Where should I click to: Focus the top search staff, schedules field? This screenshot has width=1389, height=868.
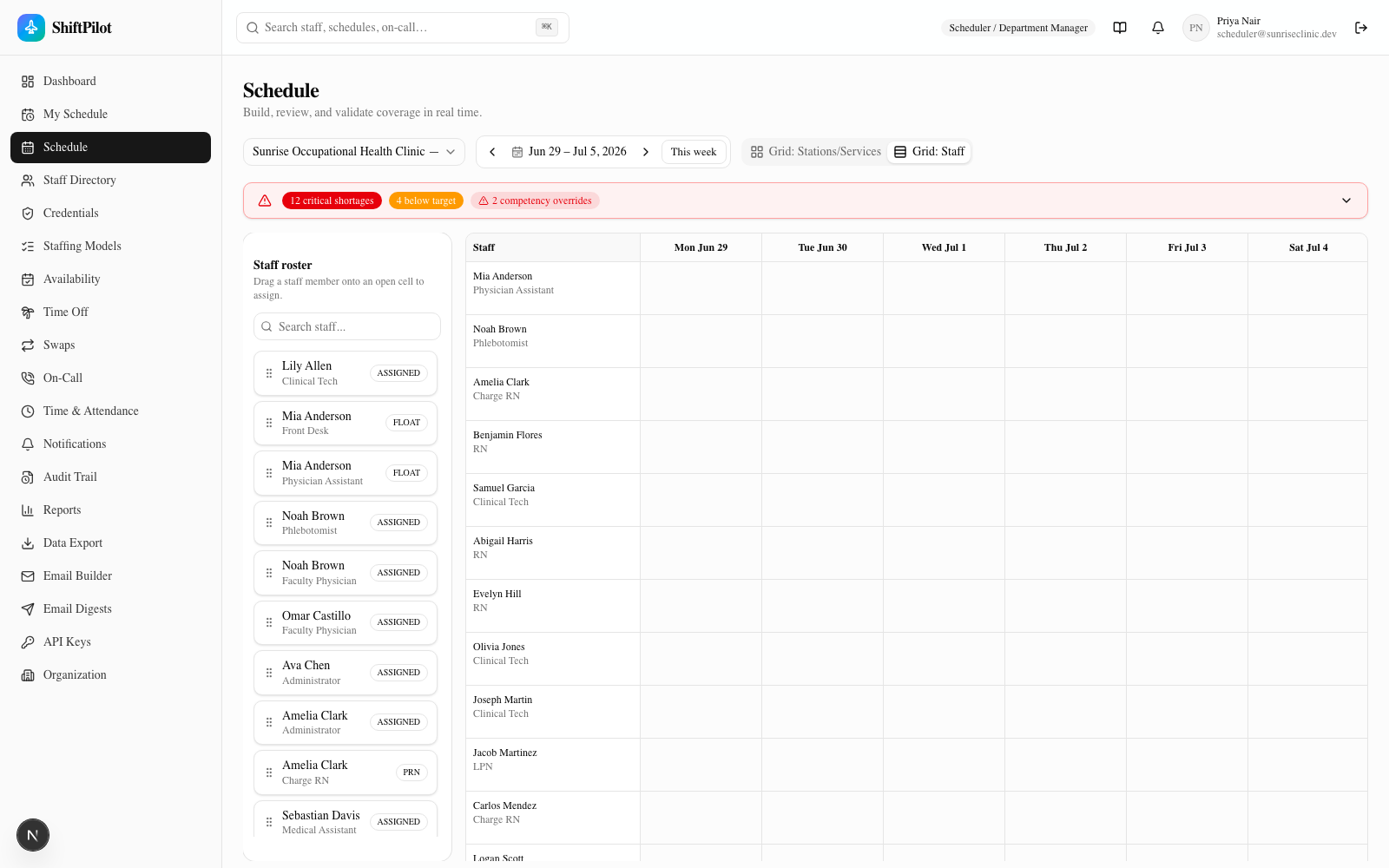pos(403,28)
